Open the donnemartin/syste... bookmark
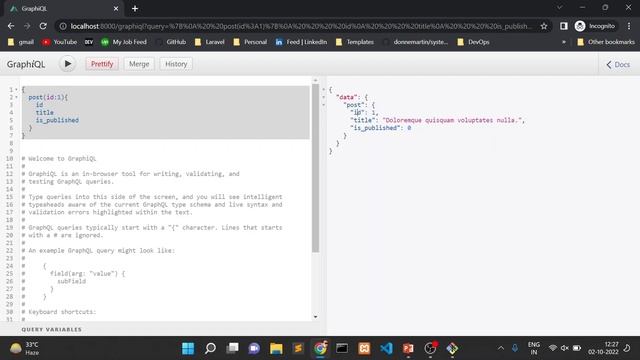 point(415,42)
